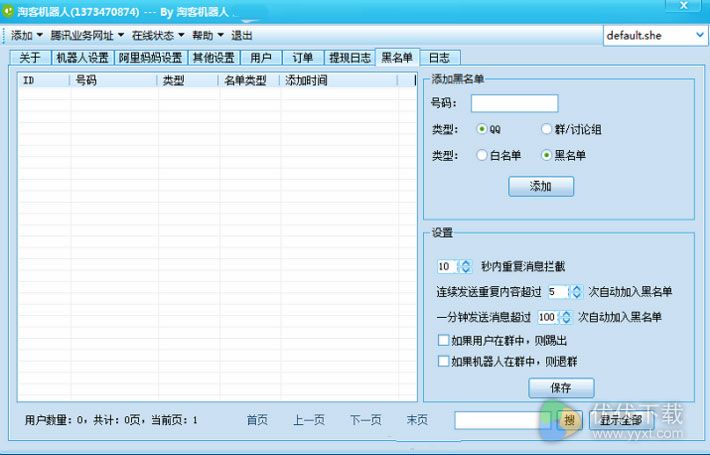This screenshot has width=710, height=455.
Task: Switch to the 机器人设置 tab
Action: coord(82,57)
